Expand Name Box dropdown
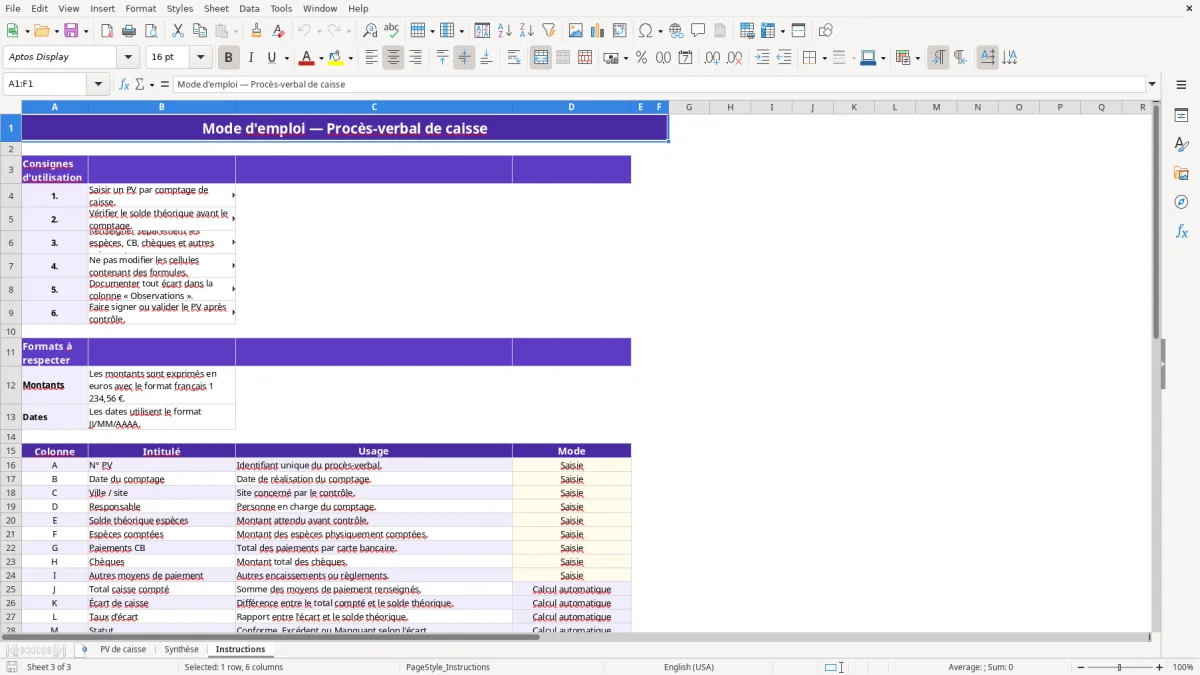The width and height of the screenshot is (1200, 675). pyautogui.click(x=98, y=84)
